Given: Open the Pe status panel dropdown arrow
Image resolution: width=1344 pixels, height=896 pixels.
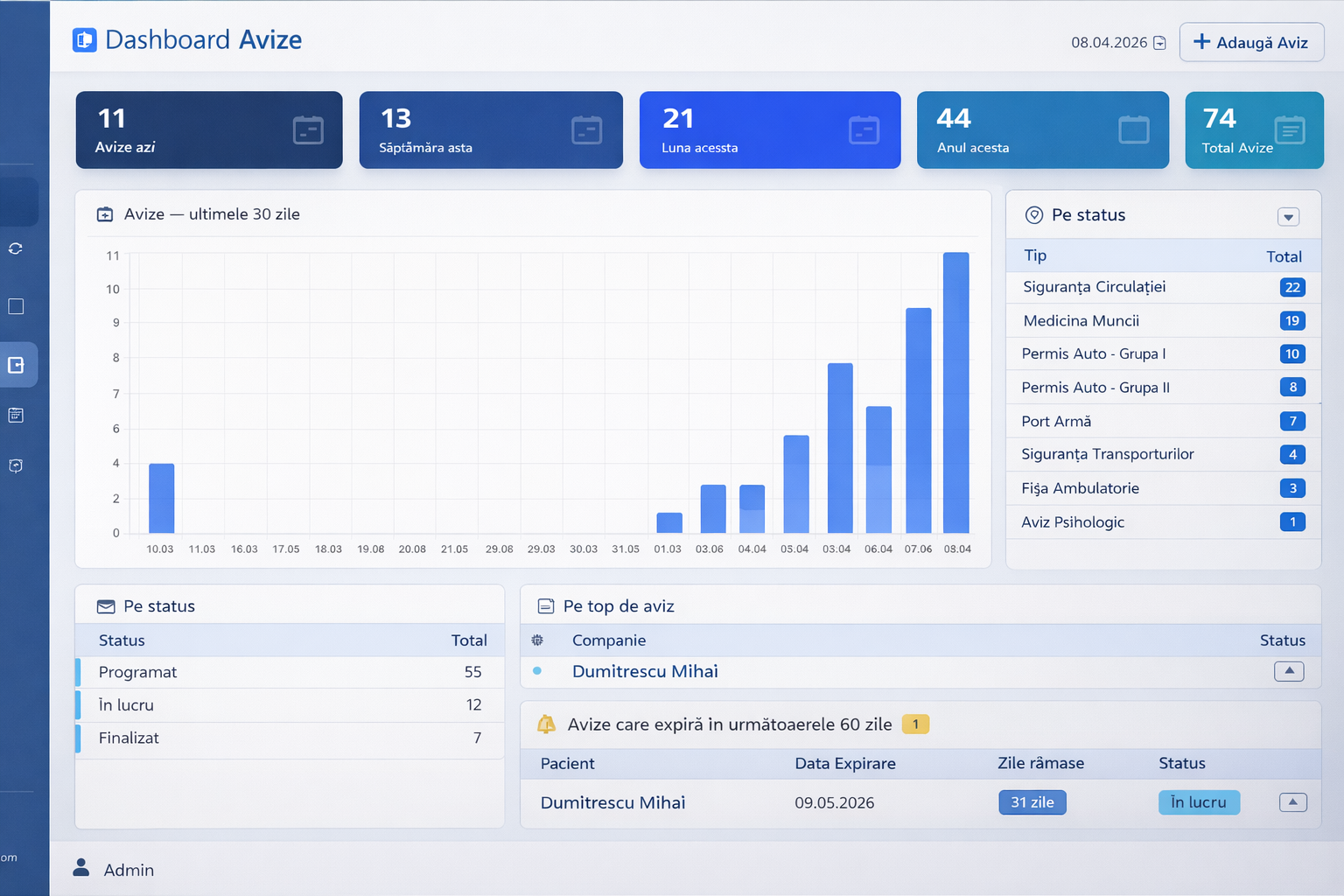Looking at the screenshot, I should pyautogui.click(x=1288, y=216).
